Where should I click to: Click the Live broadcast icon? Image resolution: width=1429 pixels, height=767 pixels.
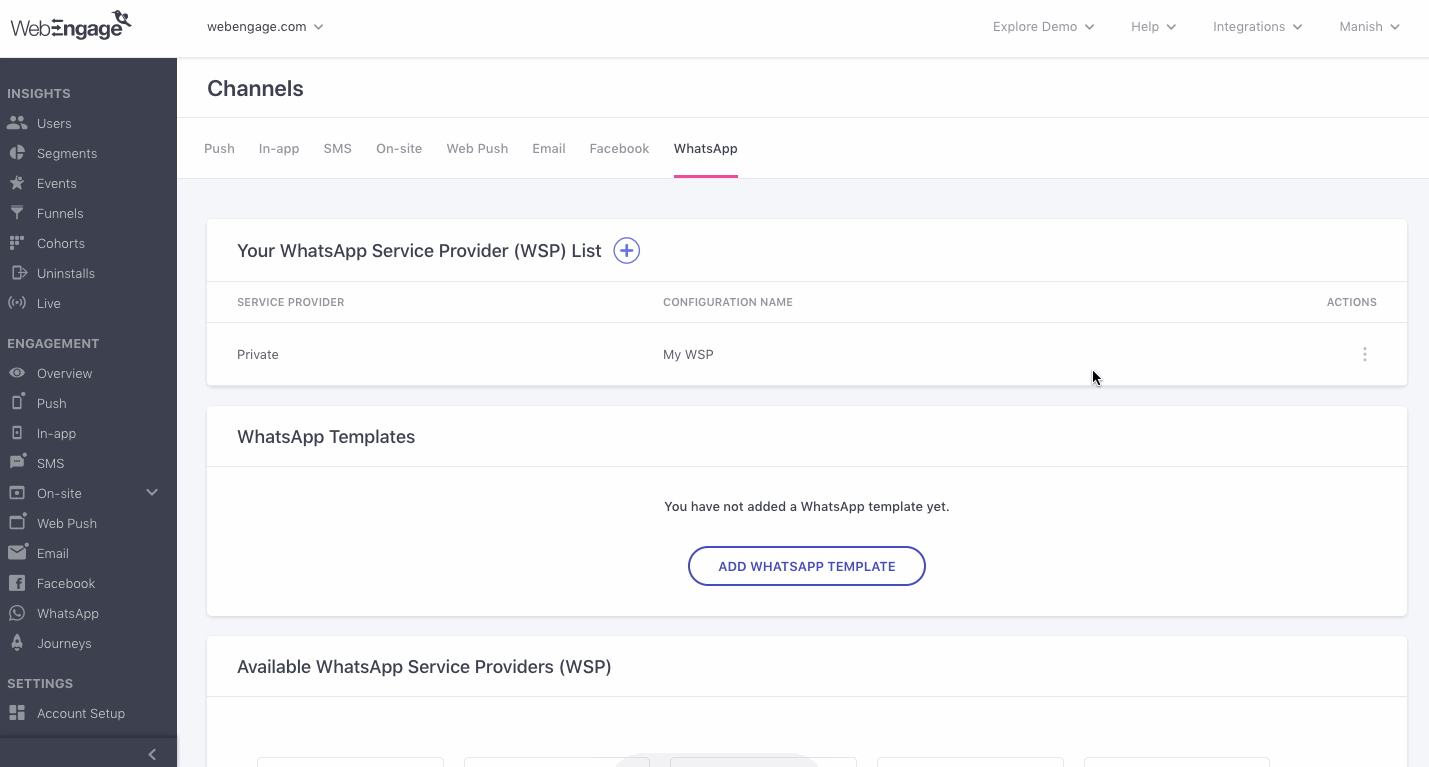click(x=16, y=303)
